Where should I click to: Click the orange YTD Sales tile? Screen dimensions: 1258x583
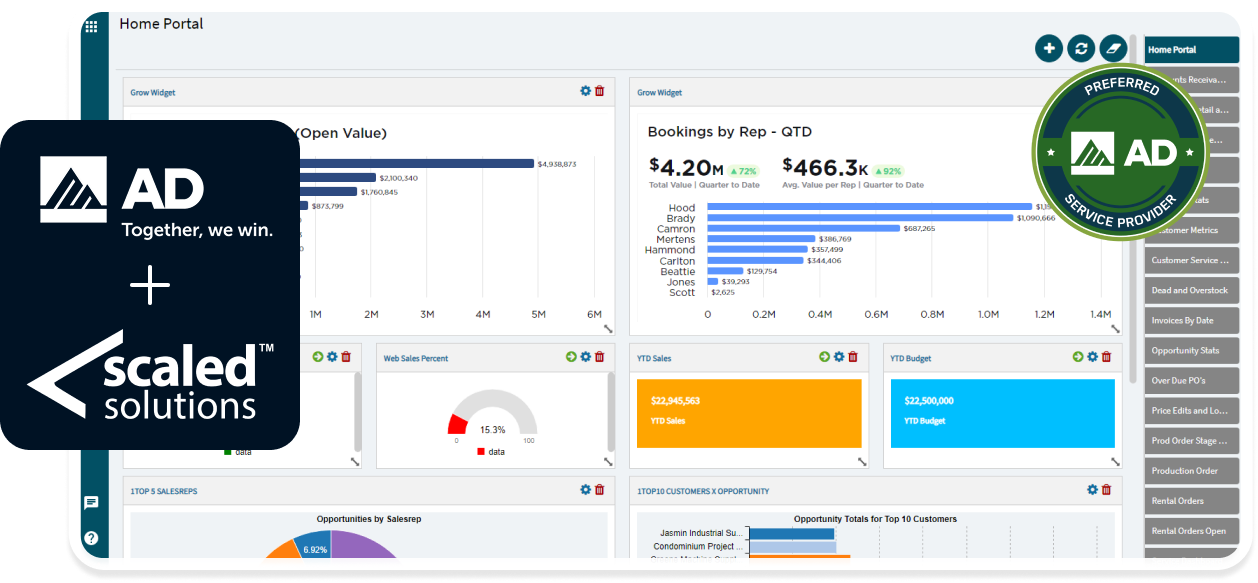pyautogui.click(x=749, y=413)
